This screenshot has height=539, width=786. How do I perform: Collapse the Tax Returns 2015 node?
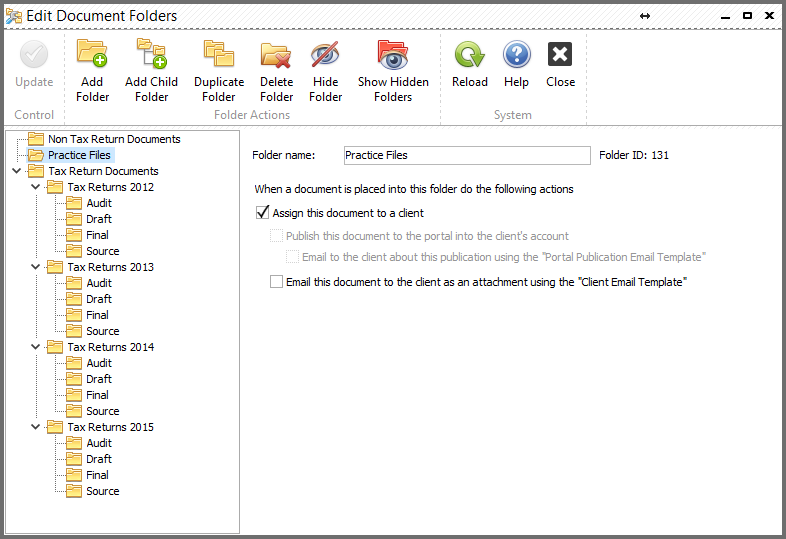point(36,427)
